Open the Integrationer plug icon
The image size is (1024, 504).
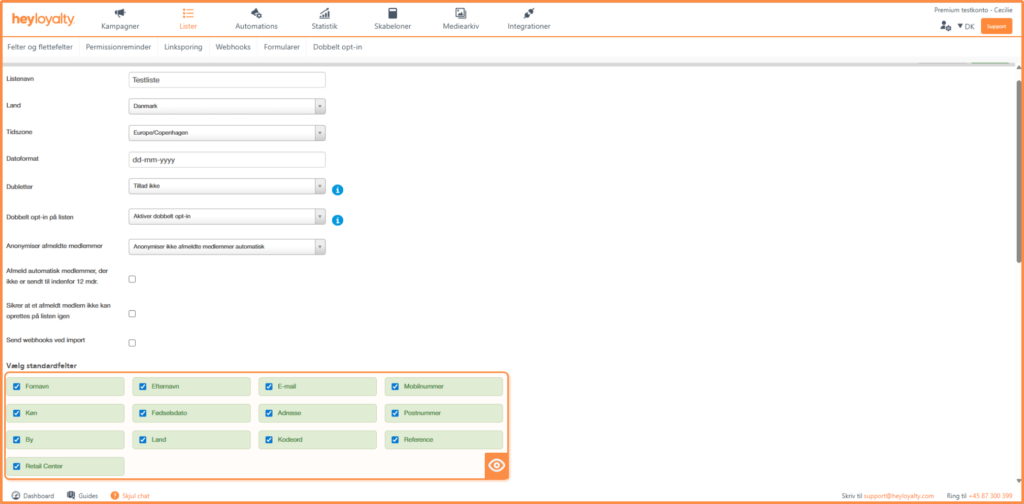tap(529, 13)
